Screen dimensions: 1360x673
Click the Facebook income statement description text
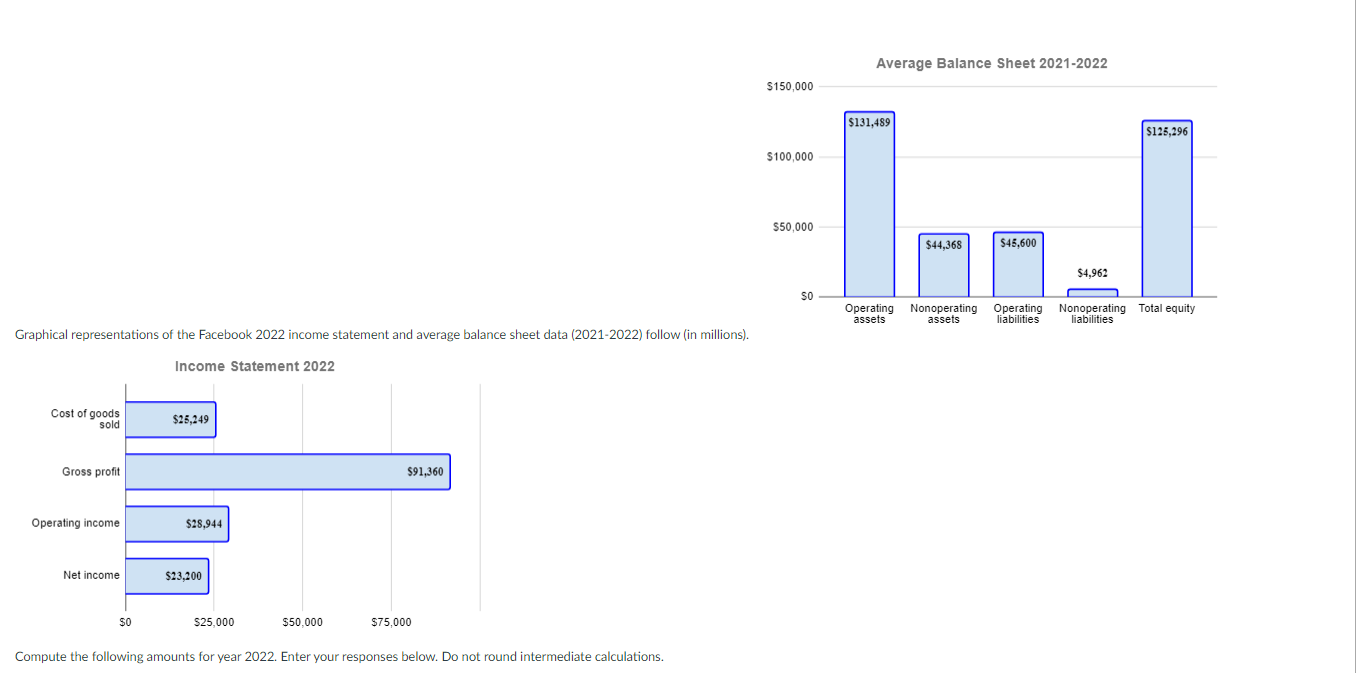point(382,334)
